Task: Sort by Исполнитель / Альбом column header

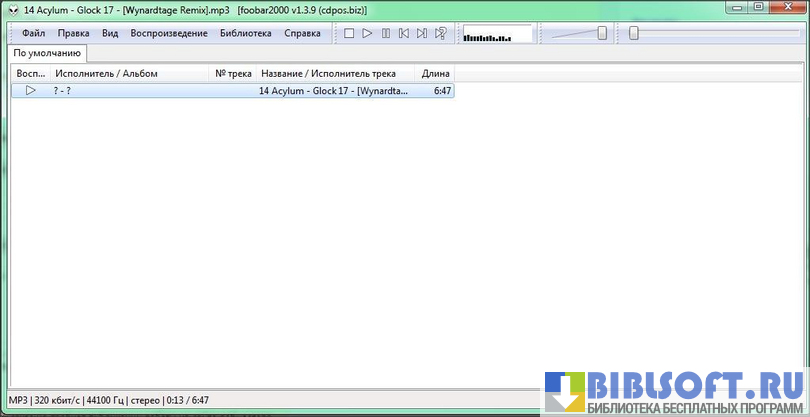Action: click(x=106, y=73)
